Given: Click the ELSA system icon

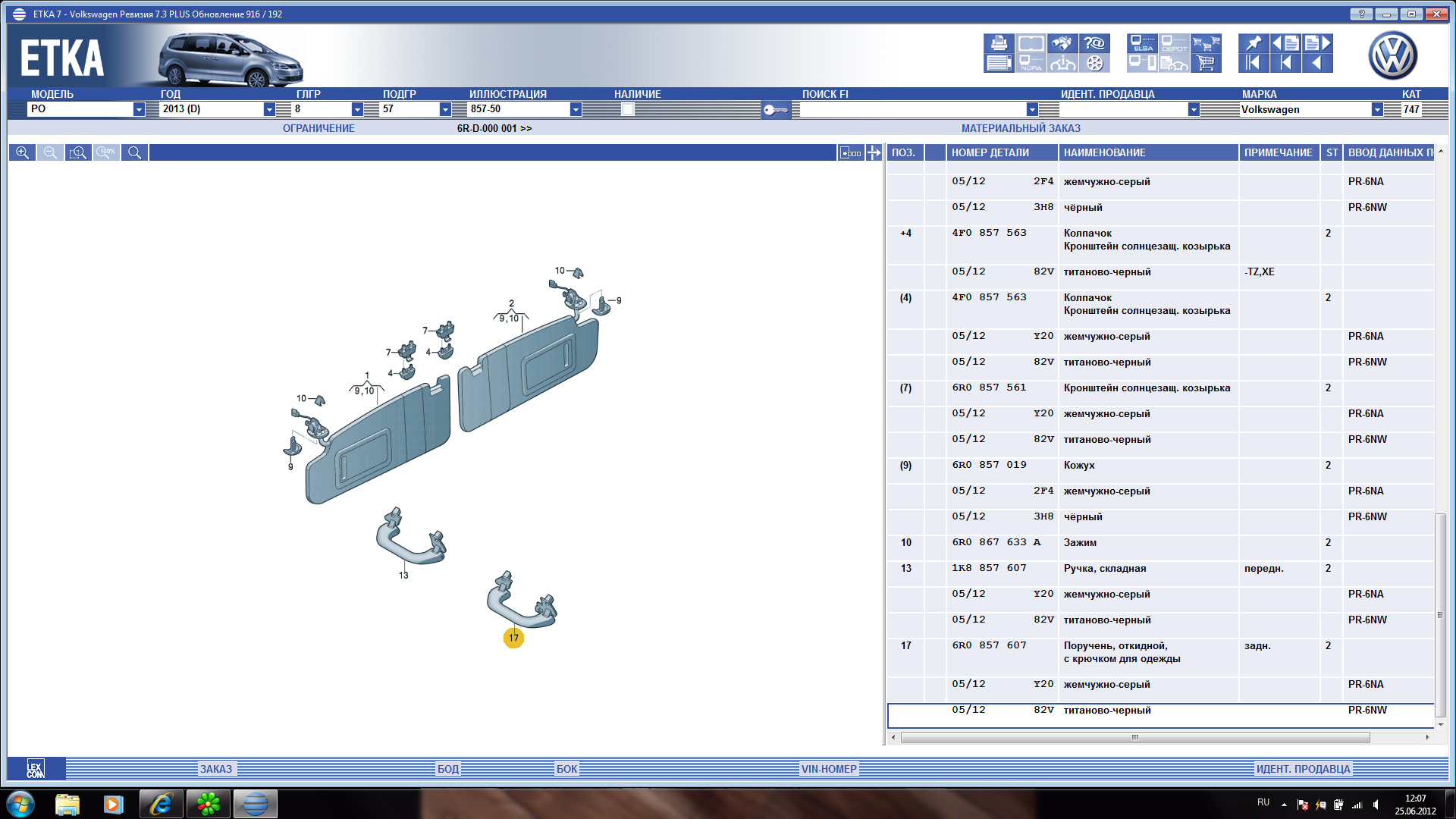Looking at the screenshot, I should tap(1141, 43).
